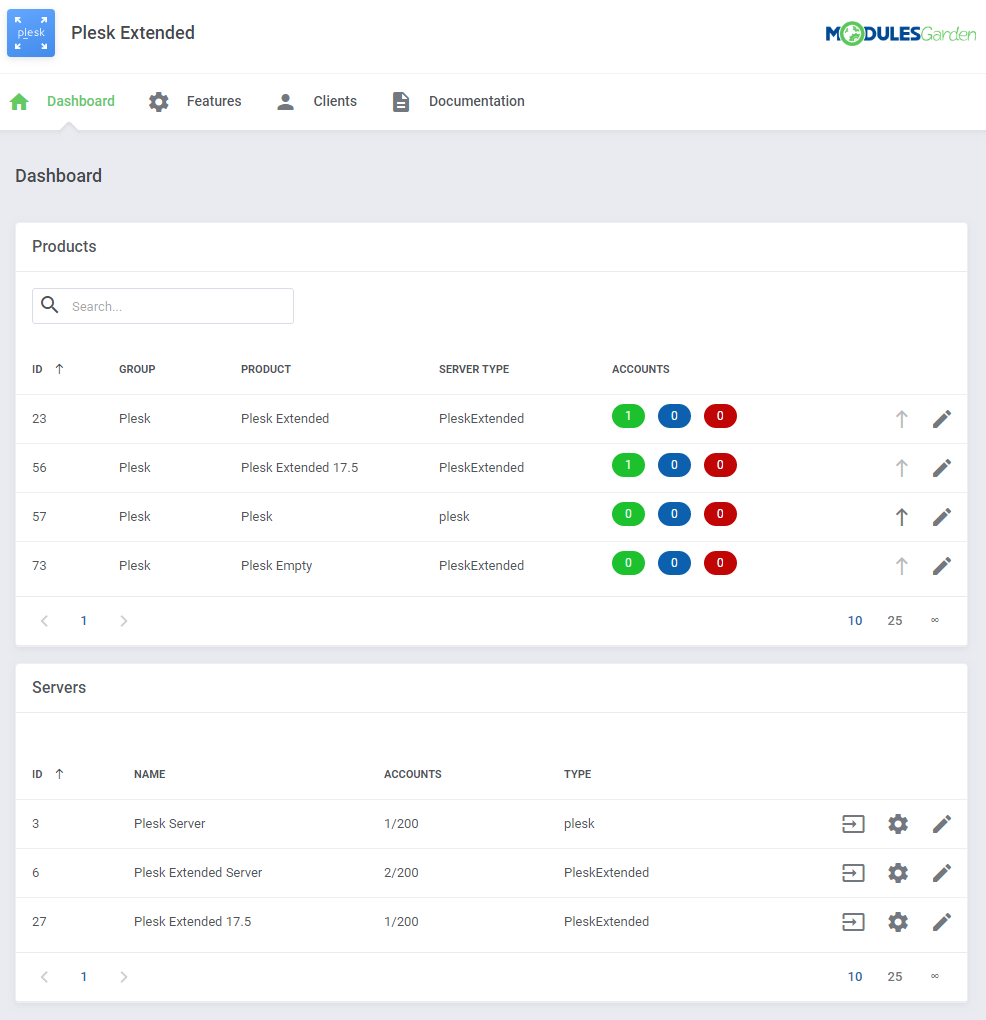Sort Servers by TYPE header
The width and height of the screenshot is (986, 1020).
tap(578, 774)
